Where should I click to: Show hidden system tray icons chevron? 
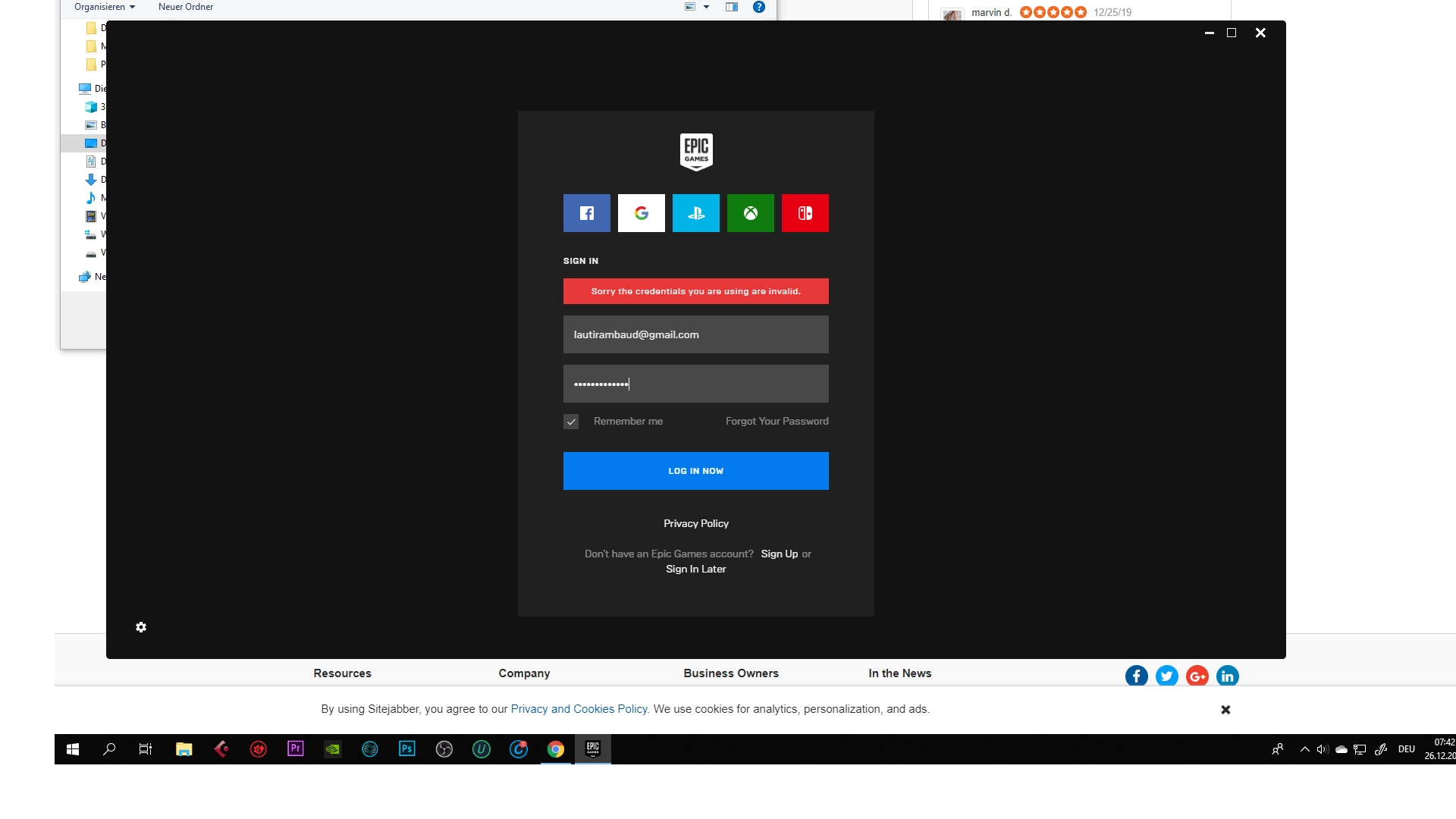tap(1304, 749)
